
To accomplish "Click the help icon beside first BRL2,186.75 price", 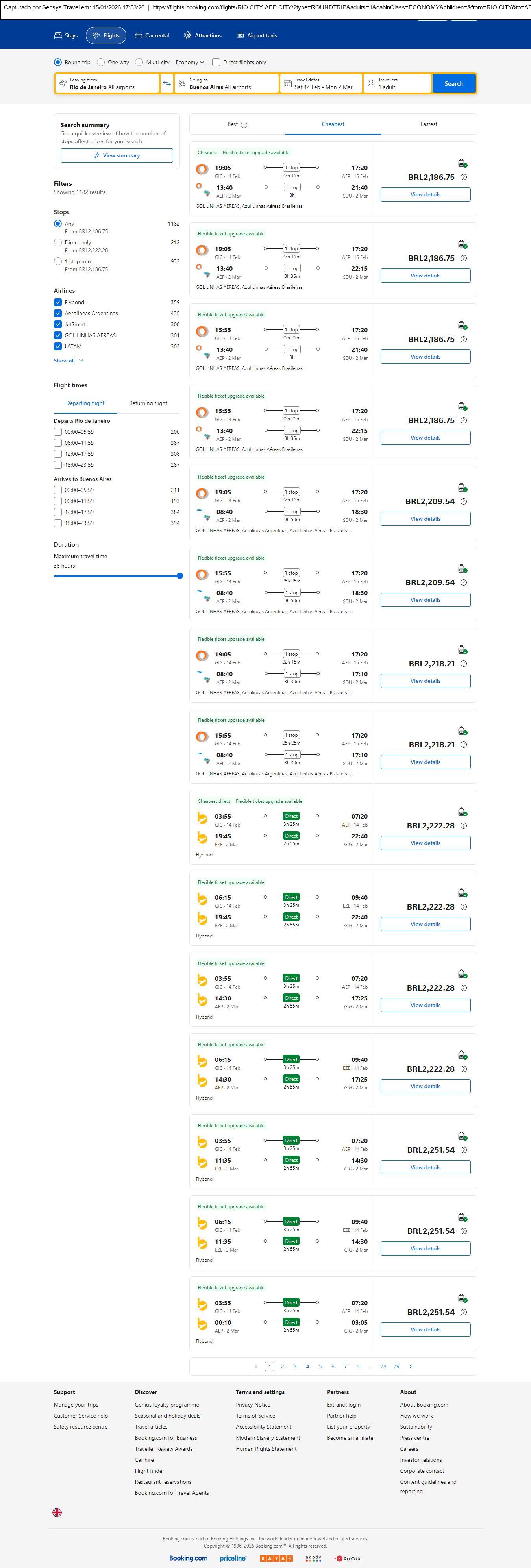I will (463, 177).
